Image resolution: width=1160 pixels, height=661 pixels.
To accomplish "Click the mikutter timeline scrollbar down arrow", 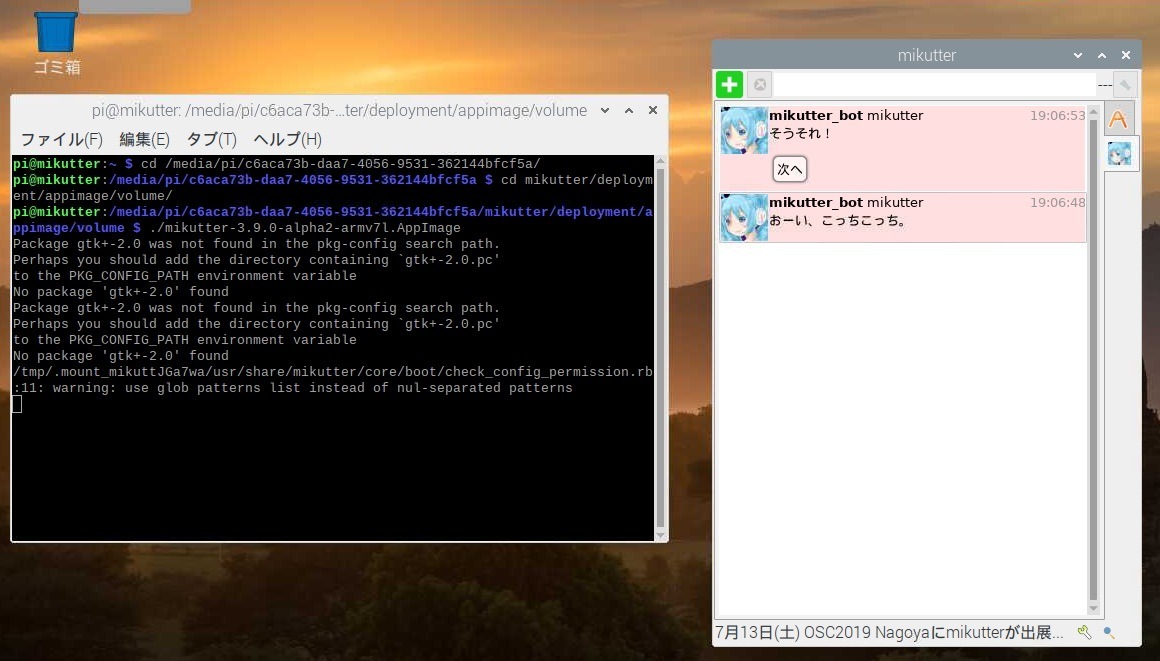I will point(1093,608).
